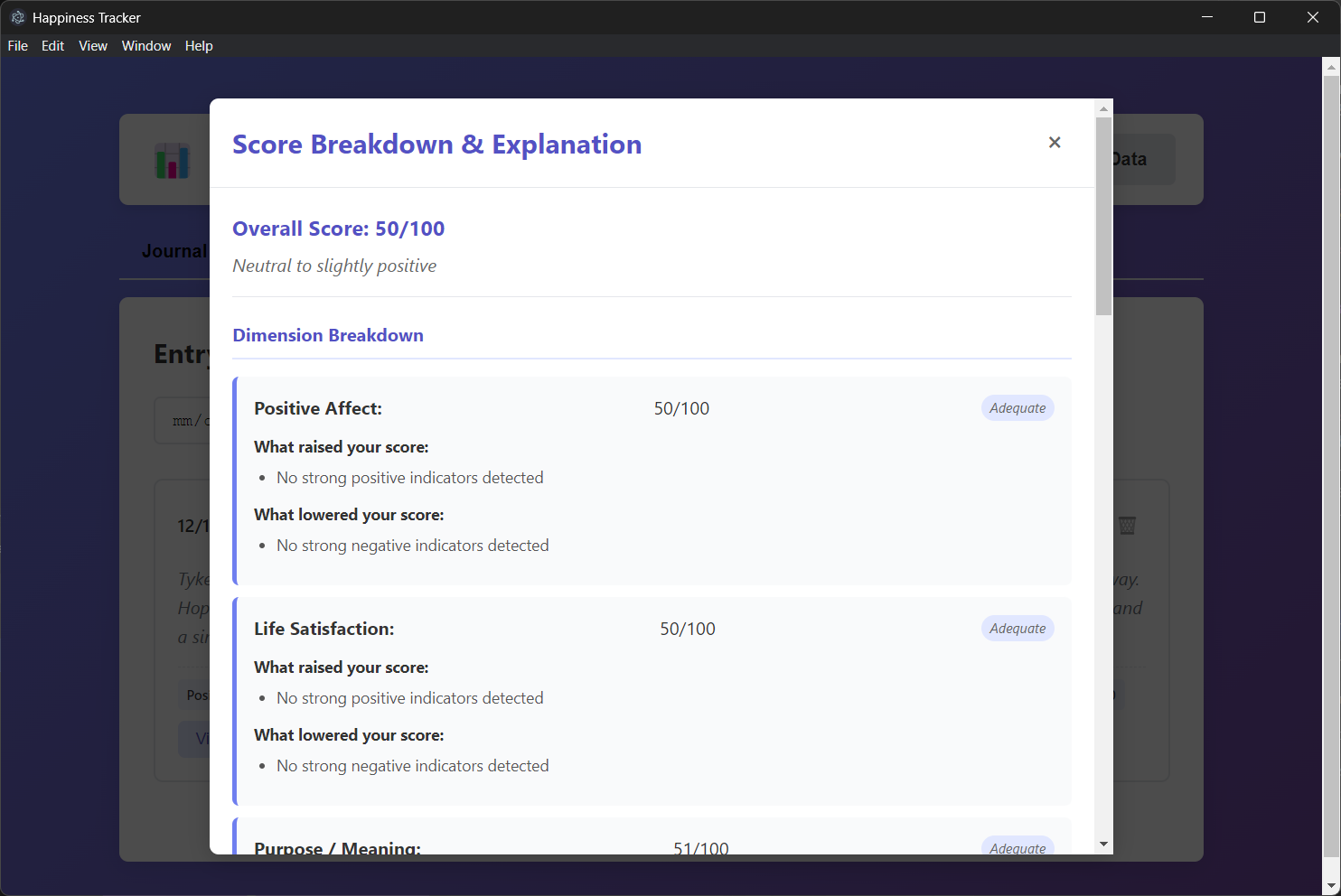
Task: Close the Happiness Tracker window
Action: pyautogui.click(x=1313, y=17)
